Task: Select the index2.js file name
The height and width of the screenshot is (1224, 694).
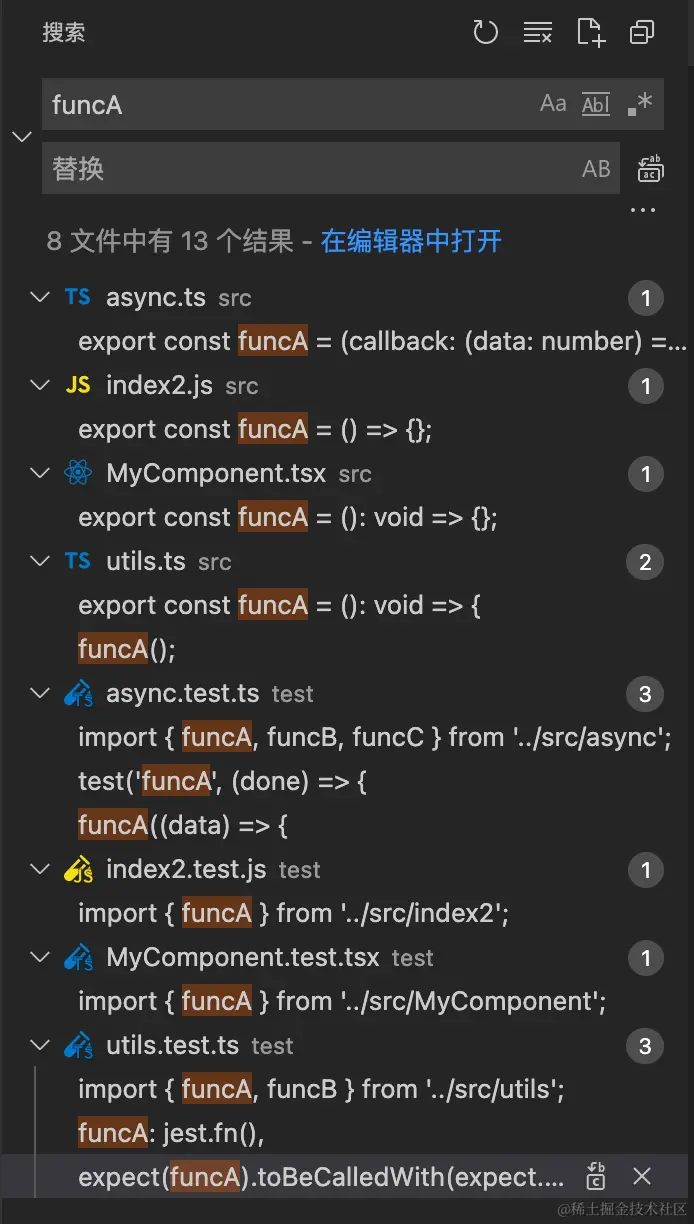Action: point(159,385)
